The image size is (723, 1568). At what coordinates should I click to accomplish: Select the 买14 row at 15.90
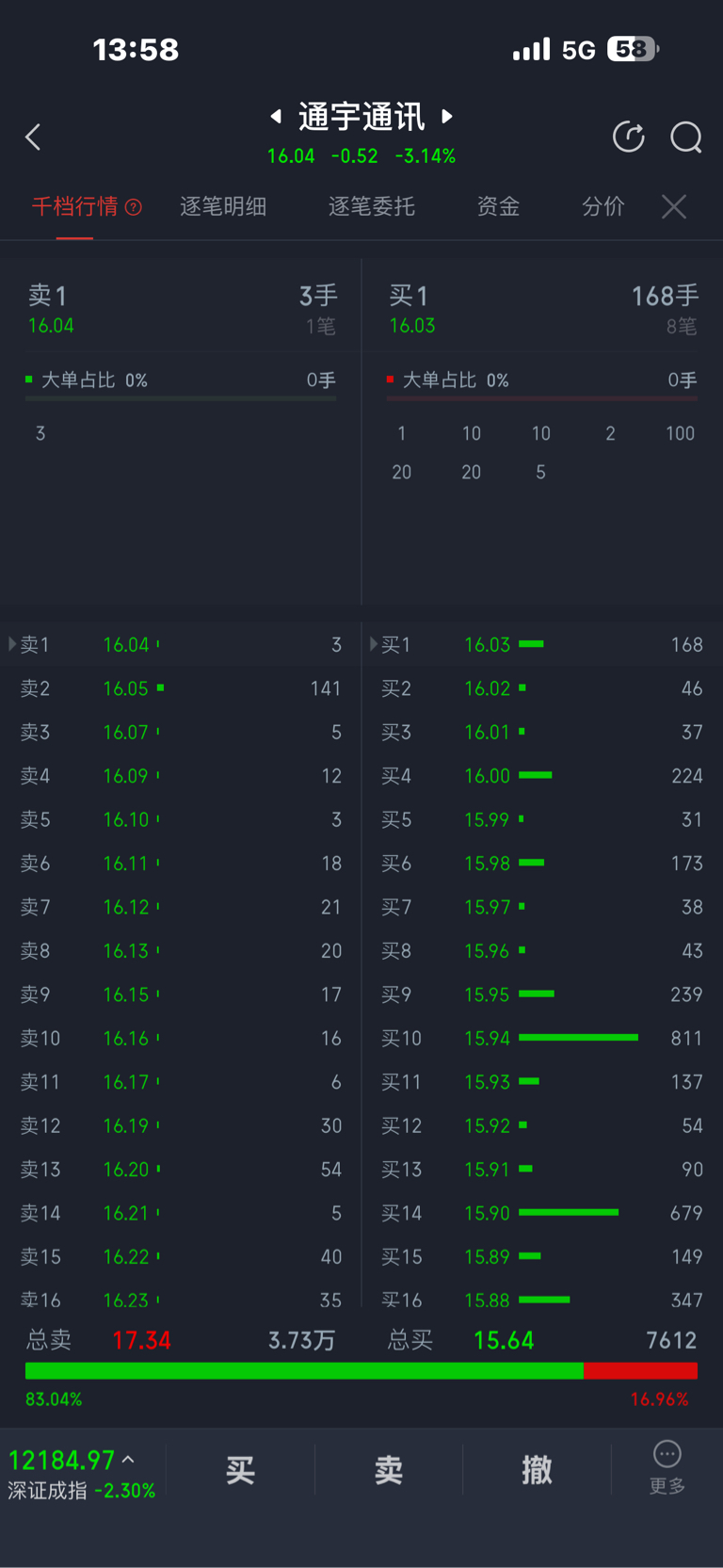click(x=542, y=1213)
